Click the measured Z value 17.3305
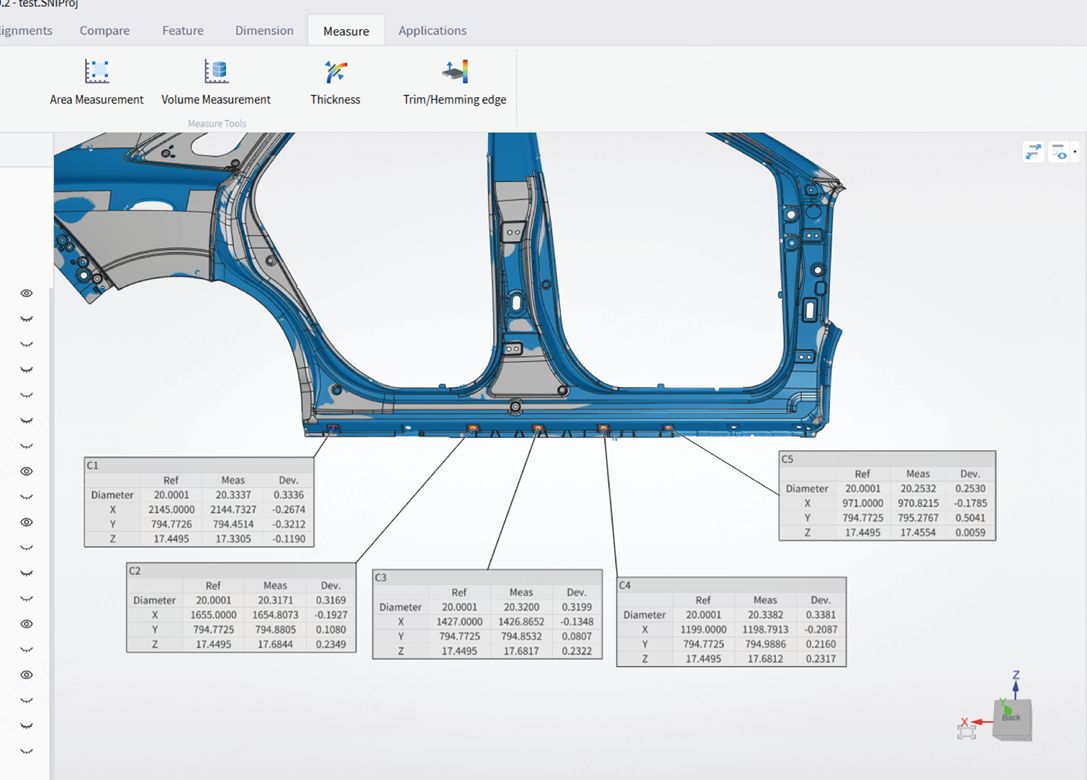This screenshot has width=1087, height=780. pyautogui.click(x=233, y=539)
